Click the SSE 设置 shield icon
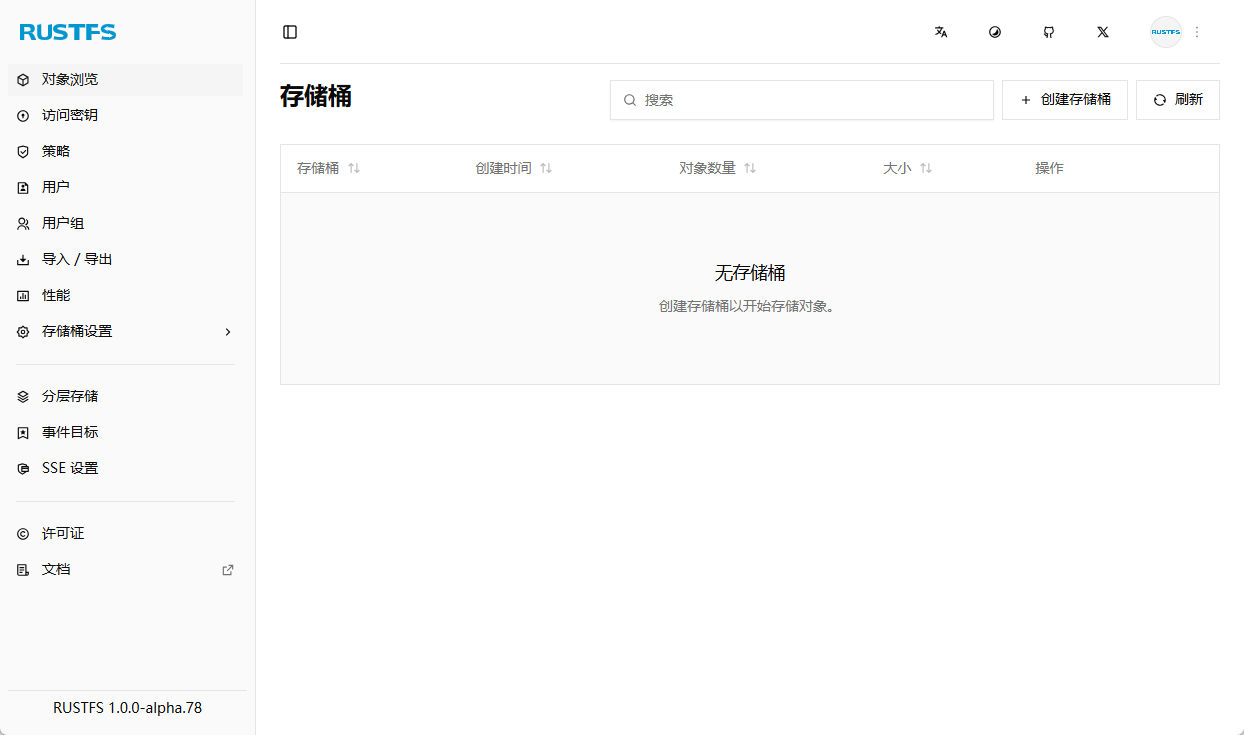 coord(23,469)
